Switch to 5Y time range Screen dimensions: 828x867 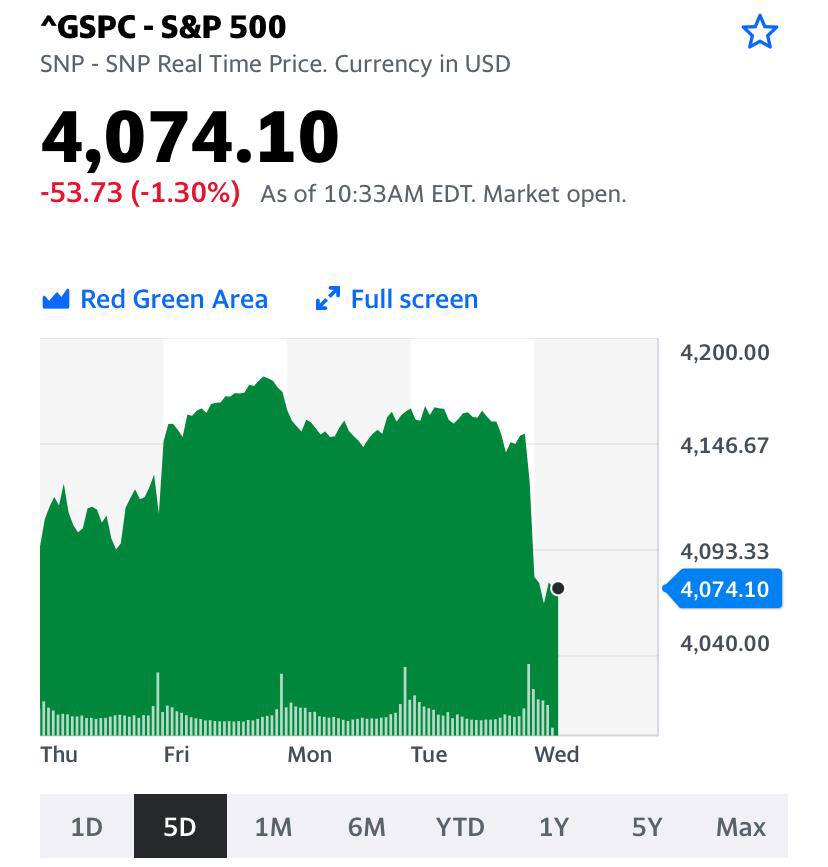click(647, 827)
